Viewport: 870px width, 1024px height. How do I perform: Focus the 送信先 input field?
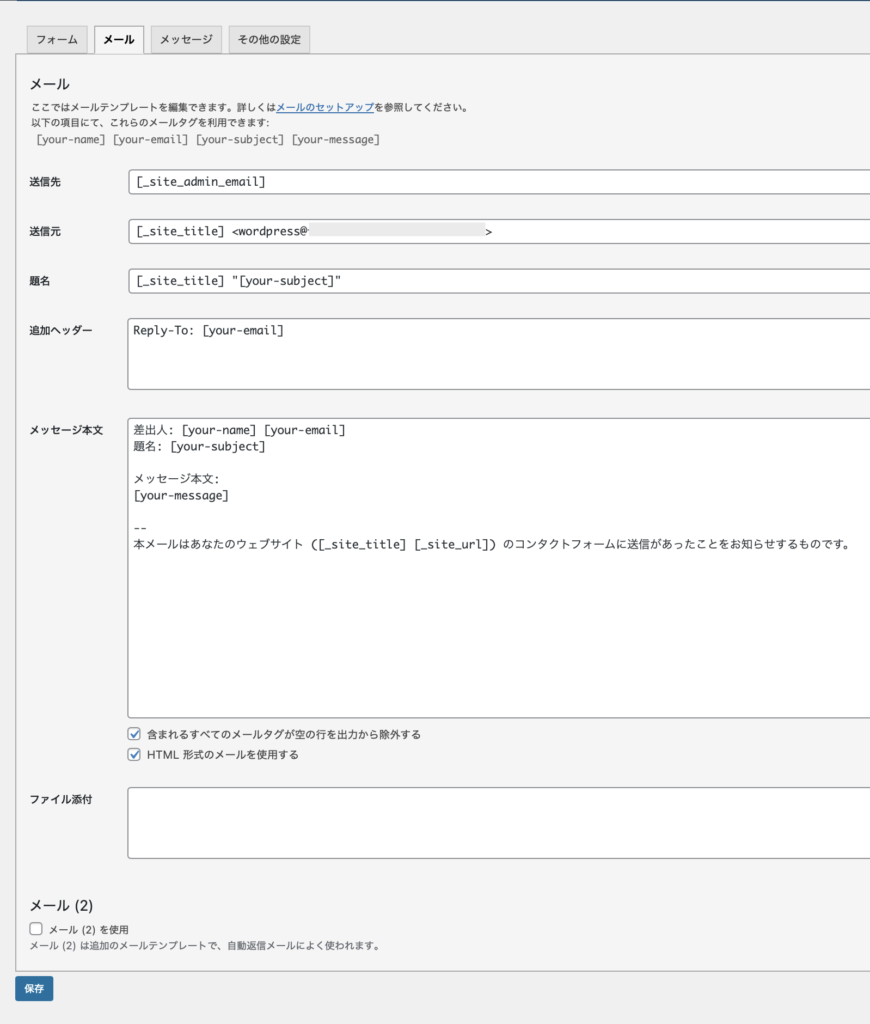click(x=498, y=182)
